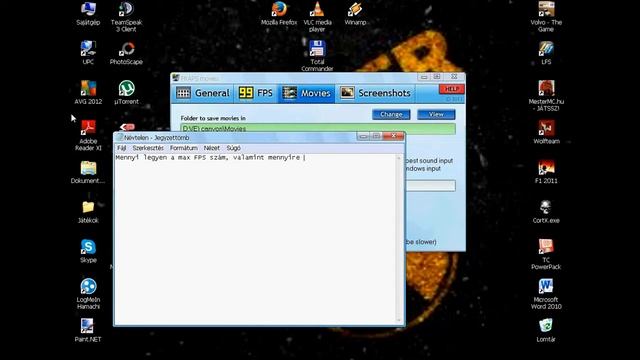Launch Paint.NET desktop shortcut
Image resolution: width=640 pixels, height=360 pixels.
[88, 330]
